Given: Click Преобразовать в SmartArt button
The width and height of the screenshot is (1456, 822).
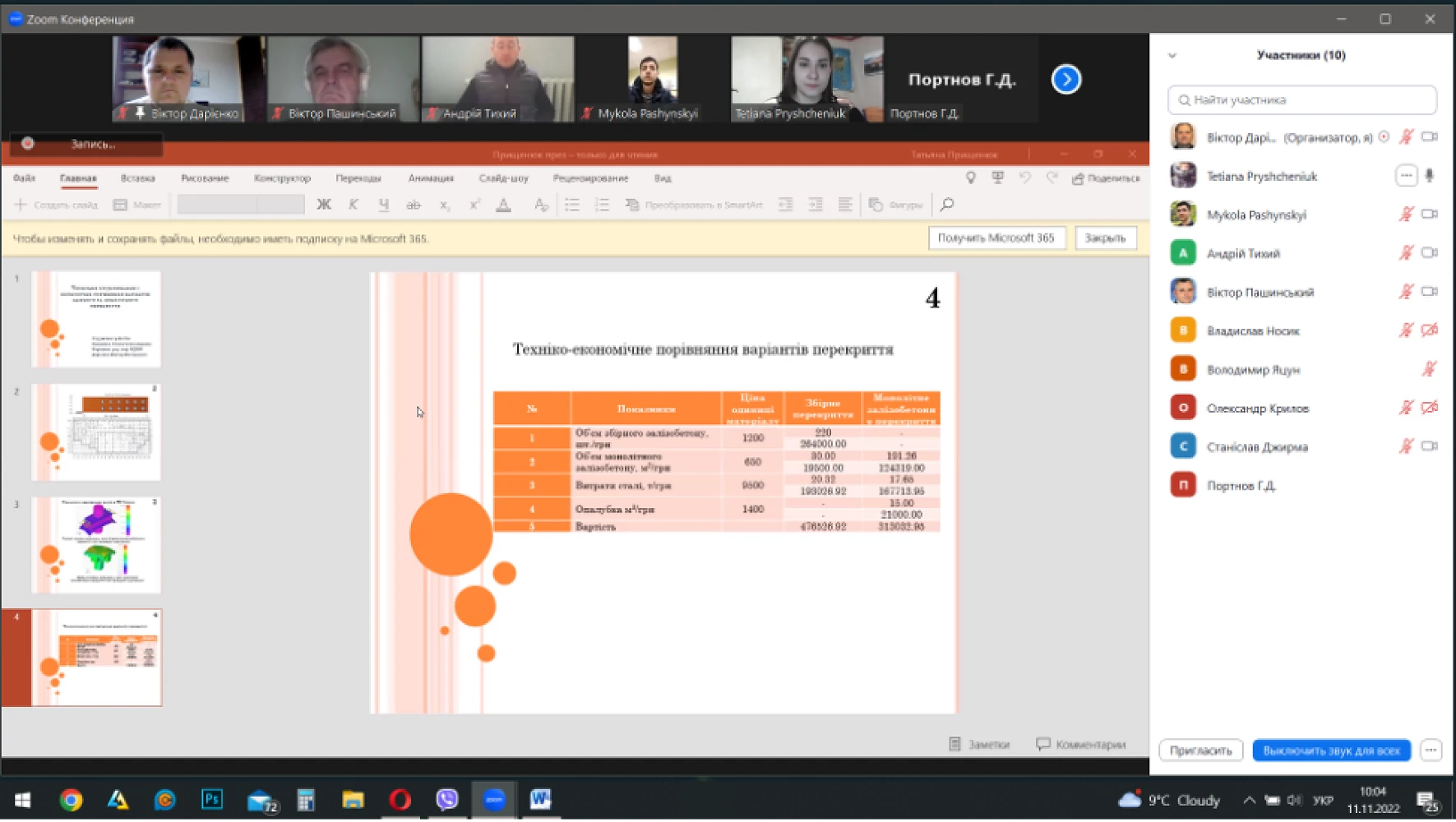Looking at the screenshot, I should (x=694, y=205).
